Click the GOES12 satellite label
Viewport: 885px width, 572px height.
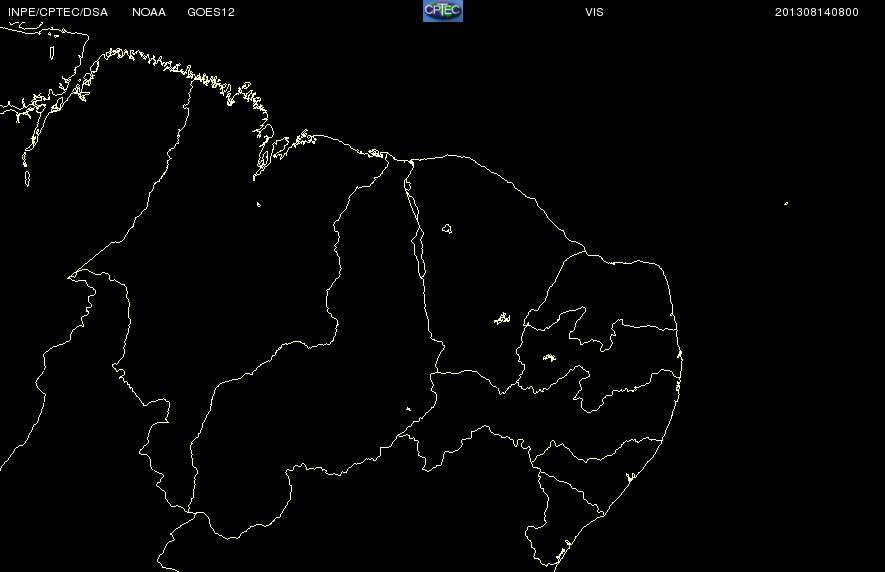click(211, 12)
